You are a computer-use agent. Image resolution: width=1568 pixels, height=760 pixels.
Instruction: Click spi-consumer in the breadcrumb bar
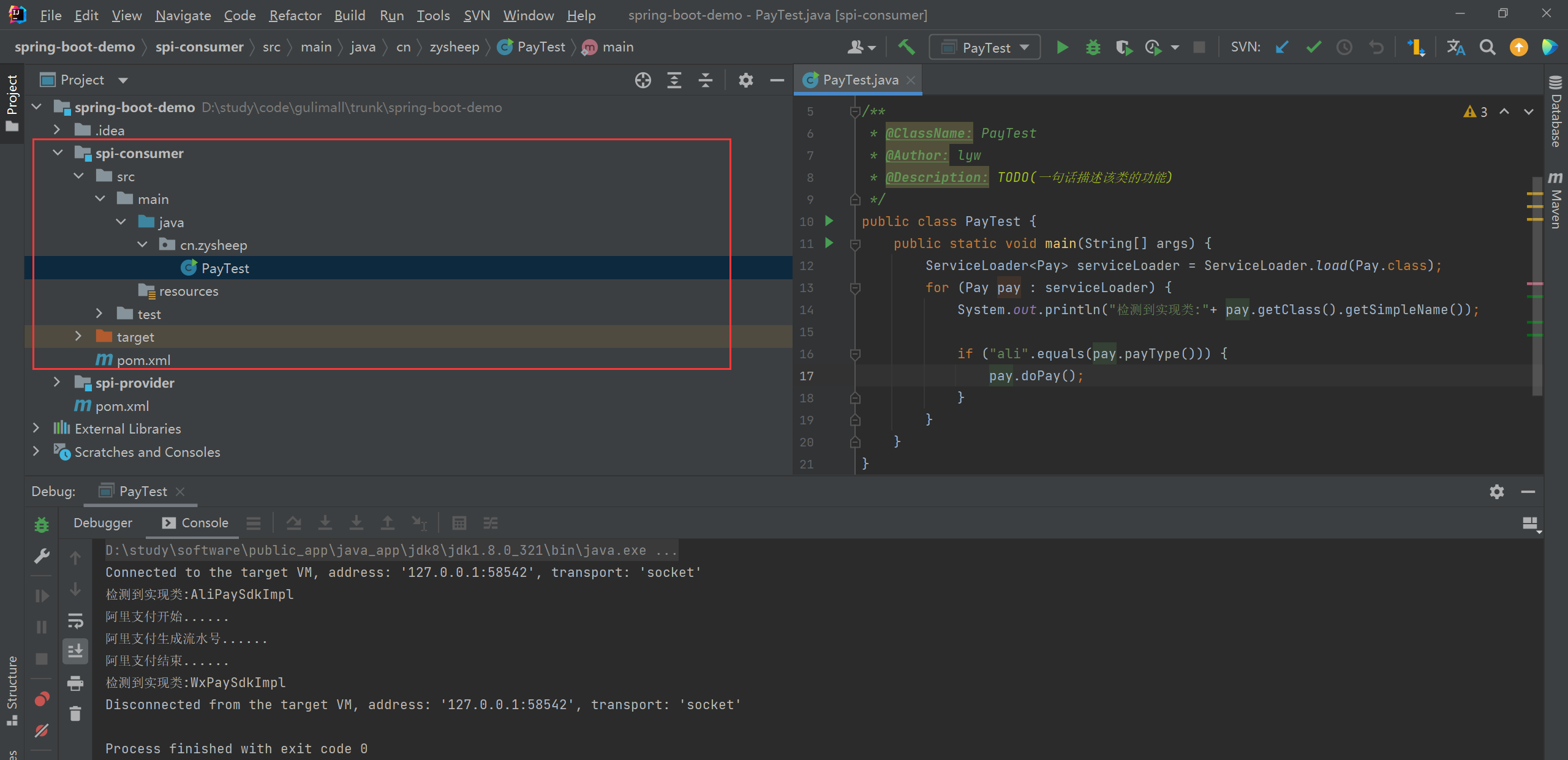199,47
